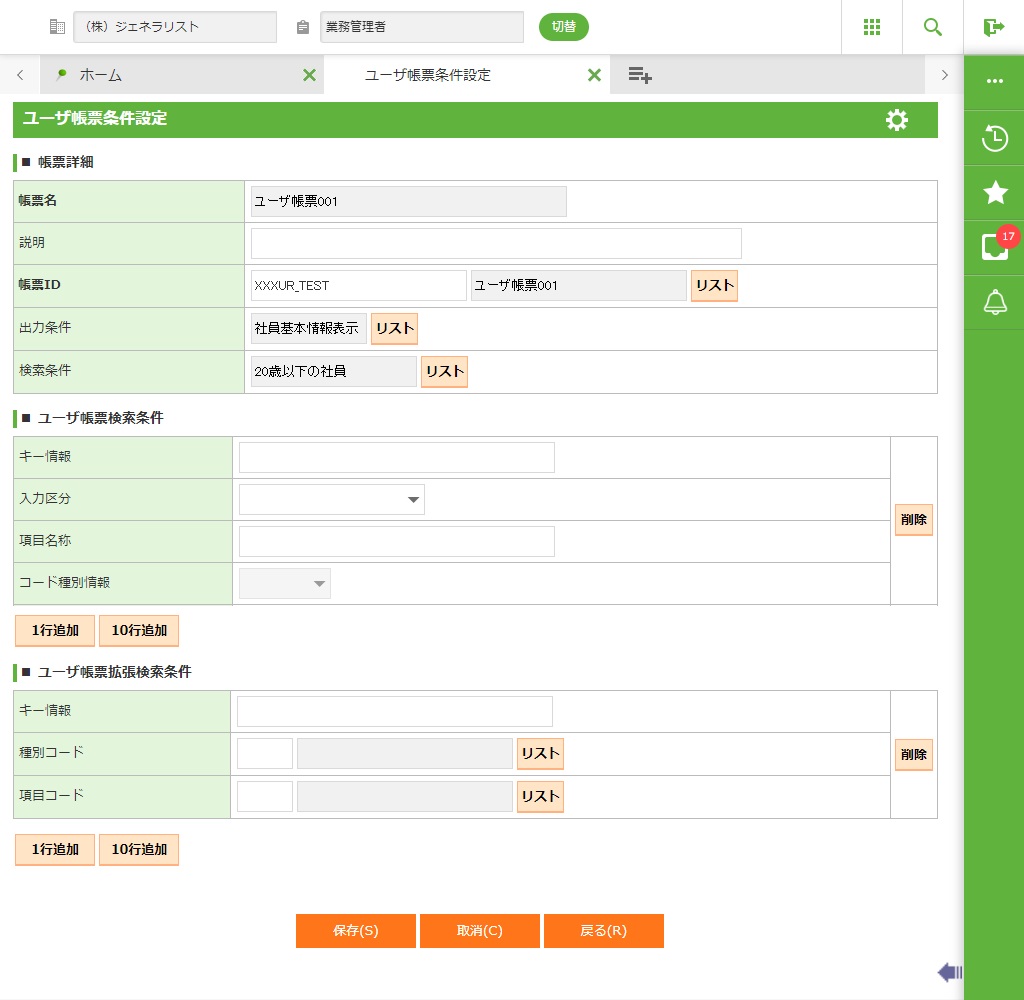Screen dimensions: 1024x1000
Task: Open settings gear in ユーザ帳票条件設定 header
Action: tap(897, 120)
